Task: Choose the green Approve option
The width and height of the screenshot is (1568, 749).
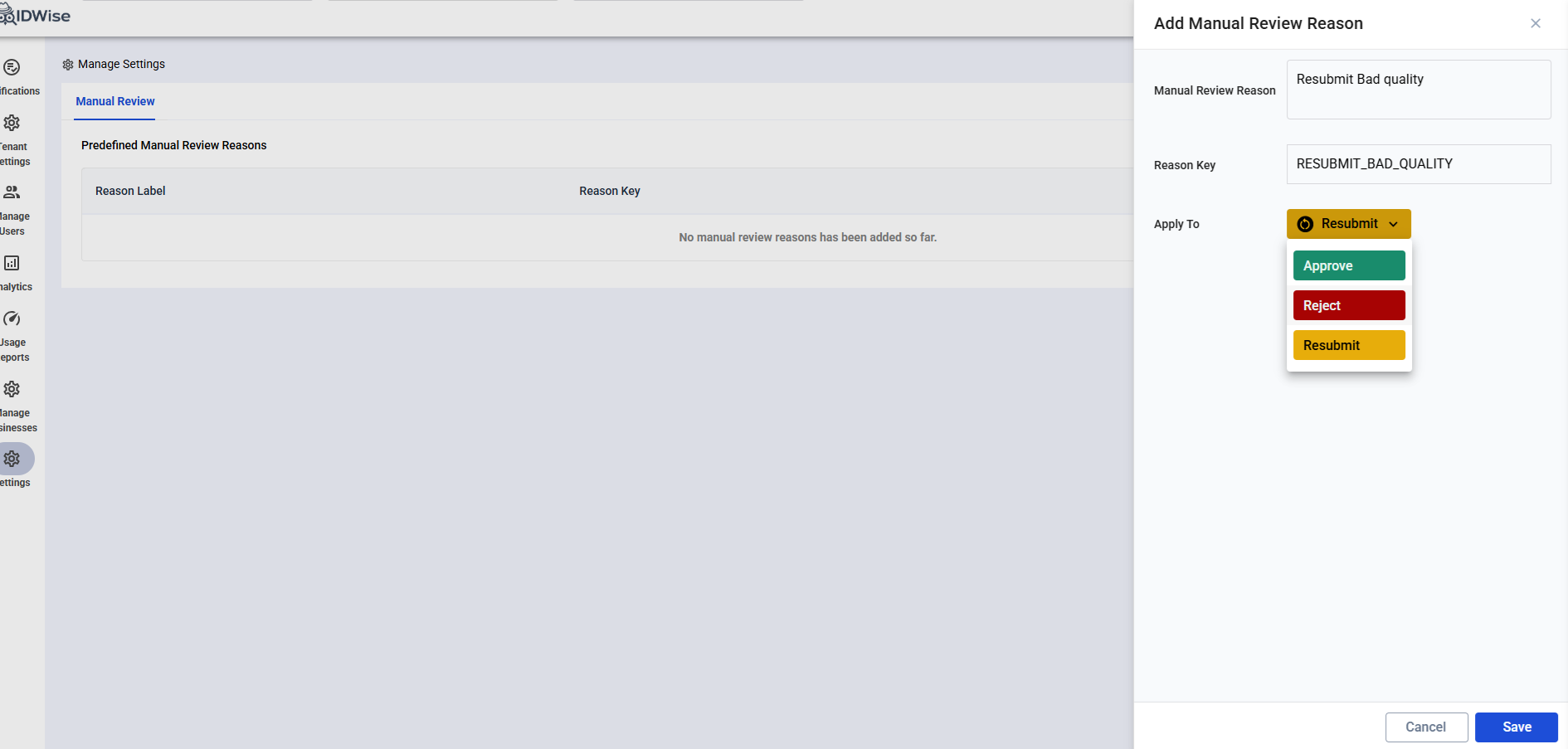Action: pos(1349,265)
